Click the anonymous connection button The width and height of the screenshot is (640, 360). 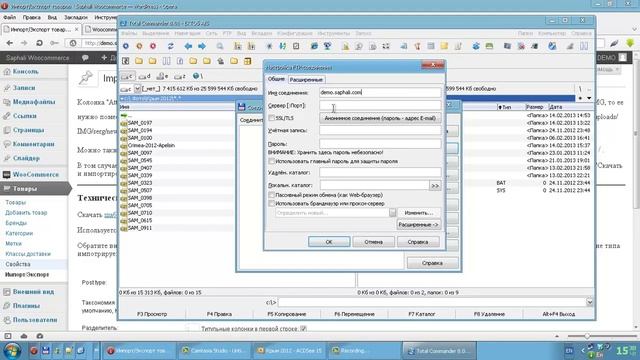click(x=380, y=118)
